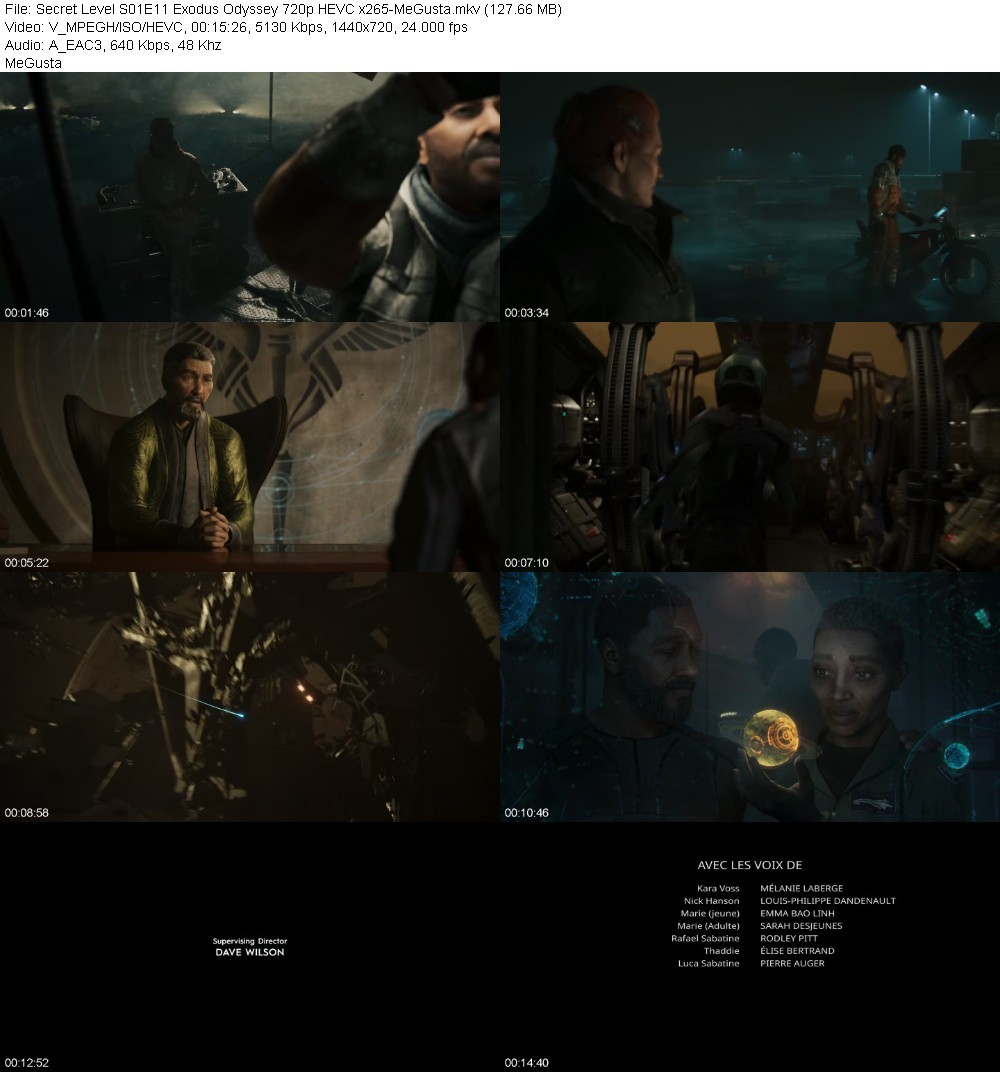Click the 'Supervising Director' credit title

(x=249, y=941)
